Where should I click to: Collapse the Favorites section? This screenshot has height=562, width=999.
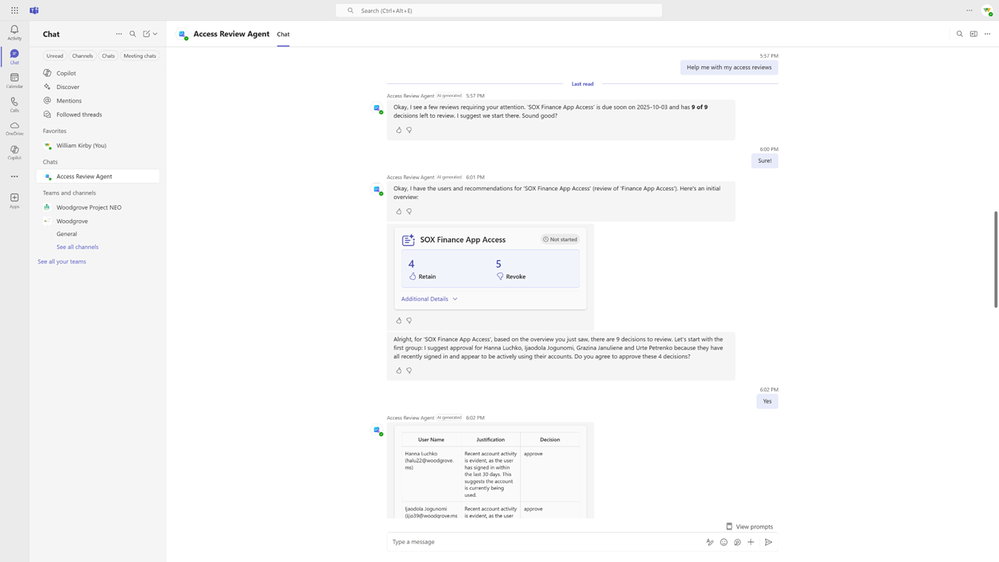55,131
